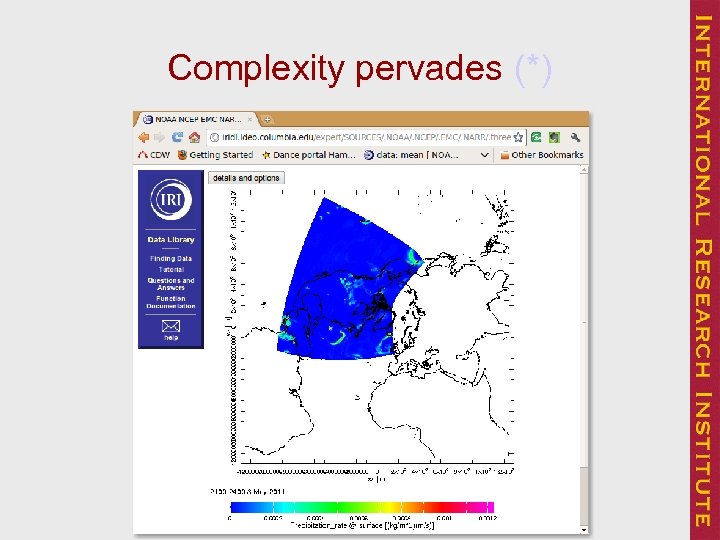Click the scrollbar down arrow

pos(584,530)
